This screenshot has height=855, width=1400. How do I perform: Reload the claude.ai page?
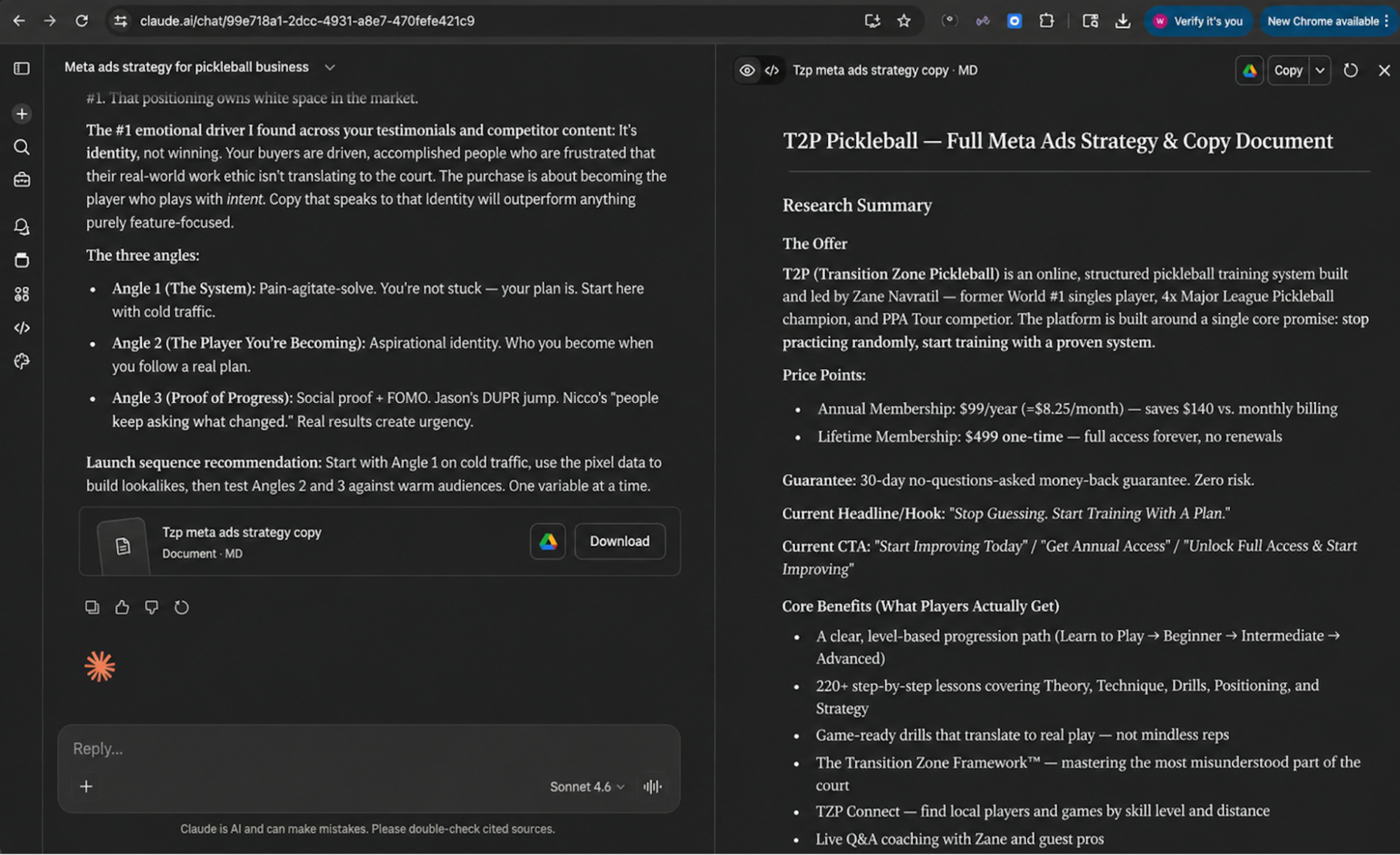82,21
